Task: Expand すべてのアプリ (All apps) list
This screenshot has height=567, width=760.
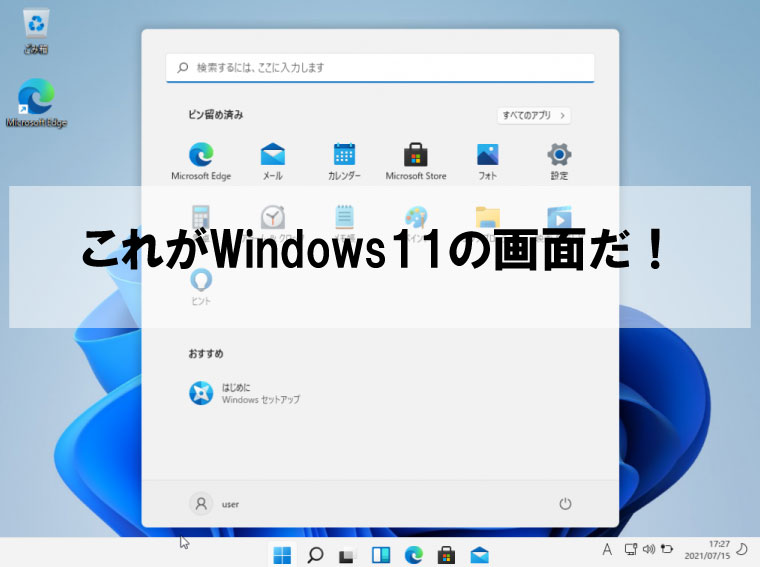Action: click(534, 115)
